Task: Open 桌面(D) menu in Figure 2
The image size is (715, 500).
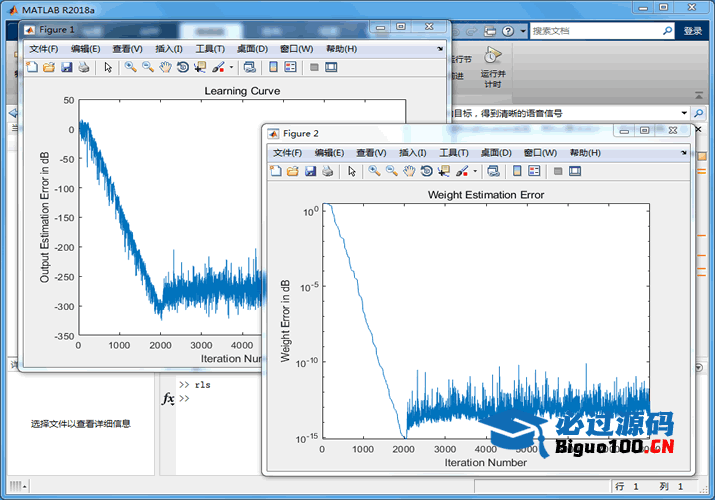Action: pos(496,153)
